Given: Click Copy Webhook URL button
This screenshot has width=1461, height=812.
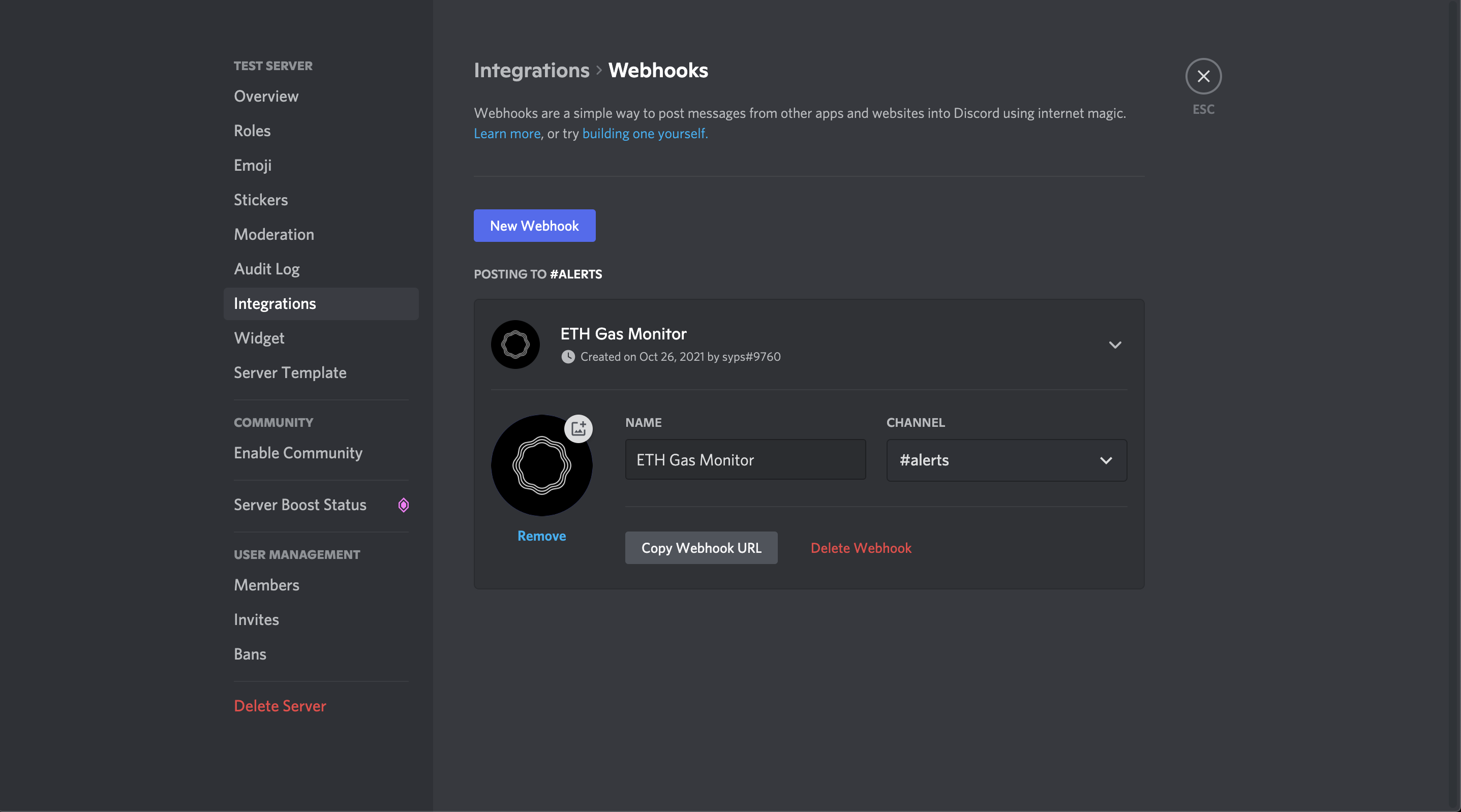Looking at the screenshot, I should [701, 548].
